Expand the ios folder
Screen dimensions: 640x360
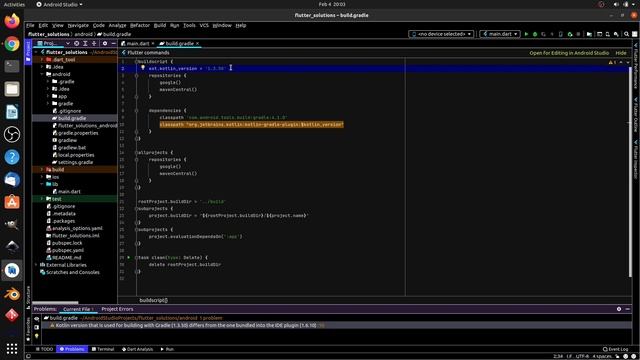pos(42,177)
